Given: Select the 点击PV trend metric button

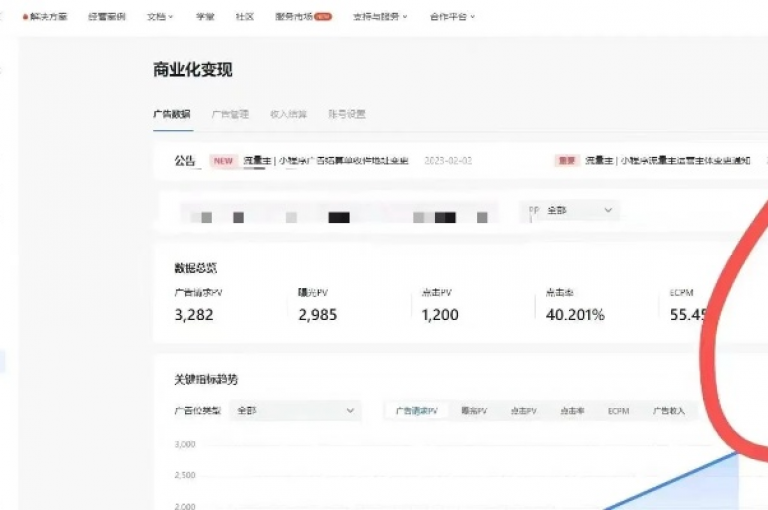Looking at the screenshot, I should click(x=524, y=411).
